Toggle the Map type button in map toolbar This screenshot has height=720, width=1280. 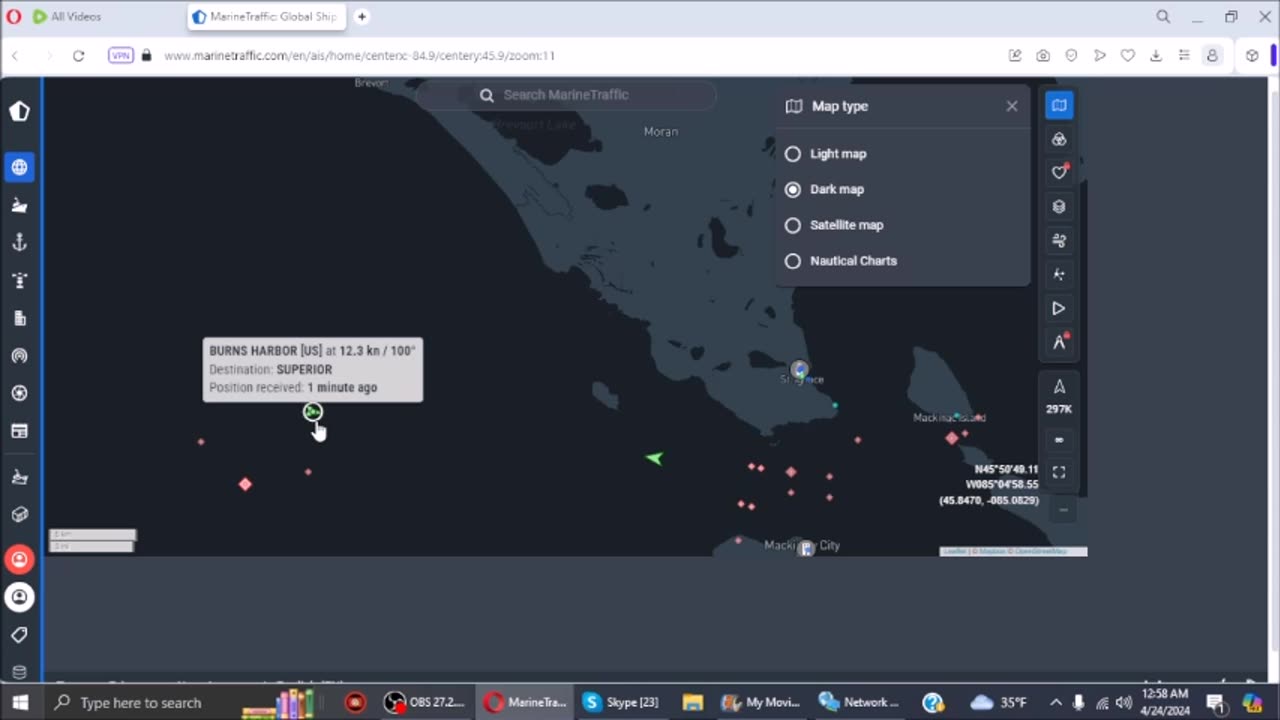(x=1059, y=105)
